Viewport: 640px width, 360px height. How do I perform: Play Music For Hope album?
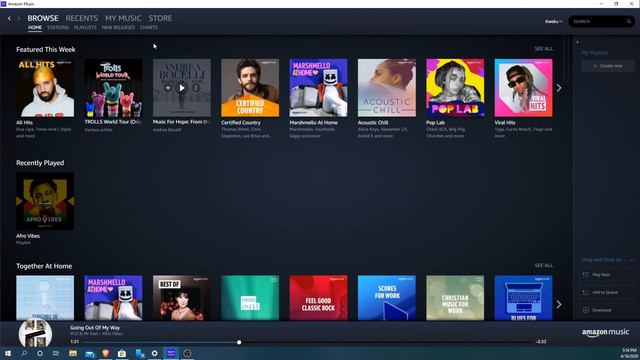click(182, 88)
